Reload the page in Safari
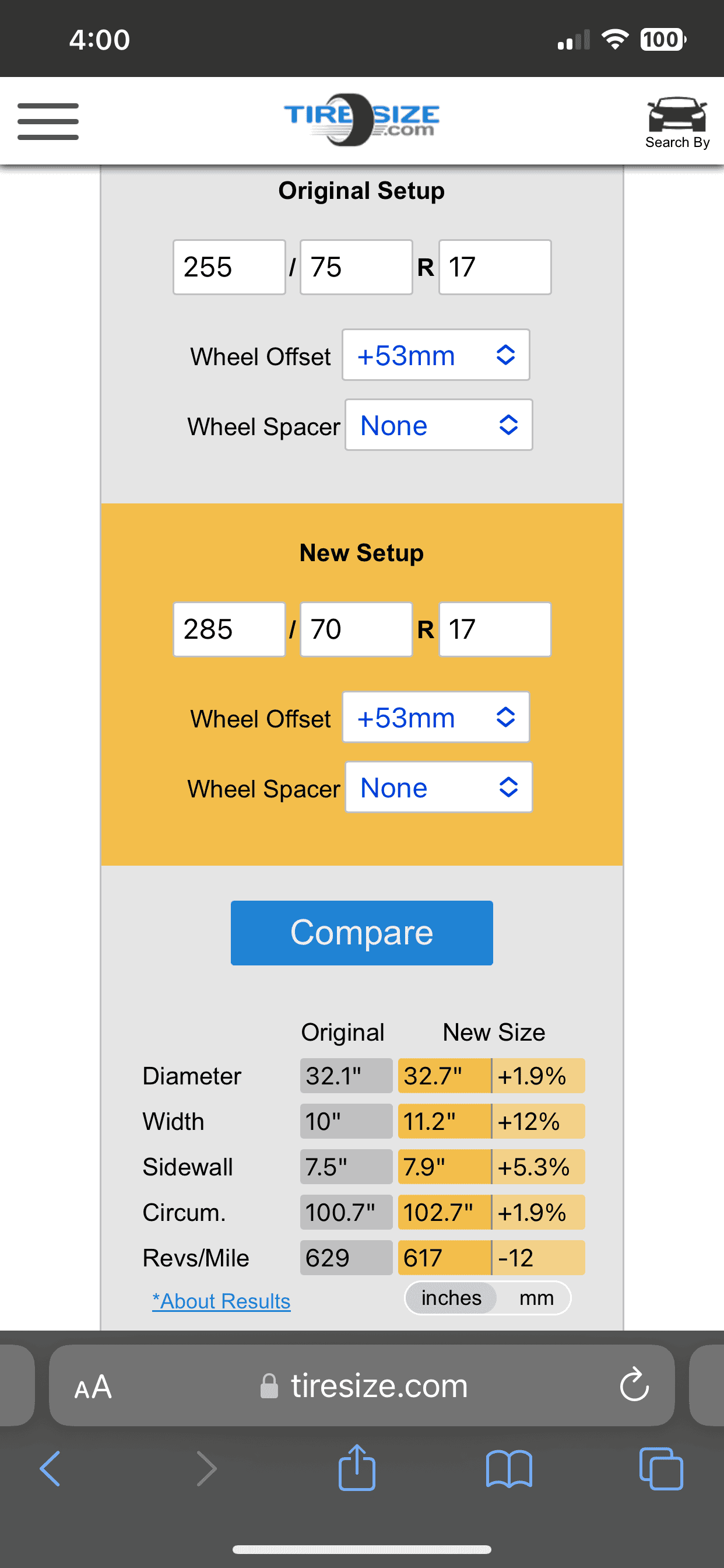 click(x=634, y=1385)
